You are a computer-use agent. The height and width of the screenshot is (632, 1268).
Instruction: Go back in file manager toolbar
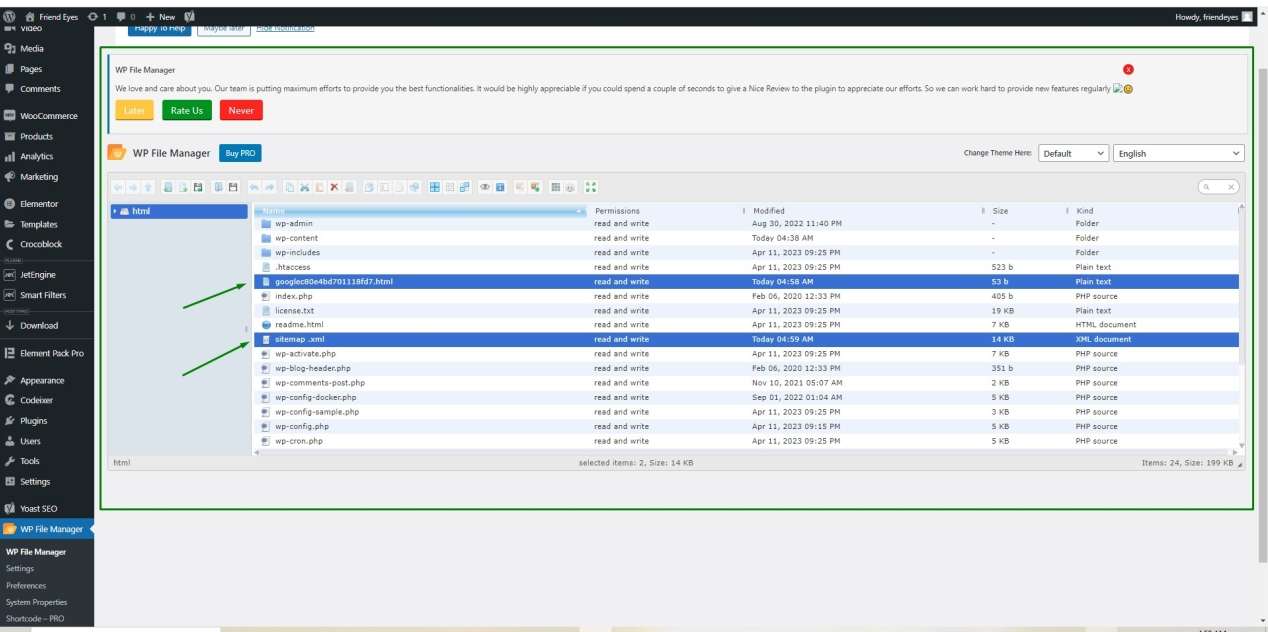click(117, 187)
